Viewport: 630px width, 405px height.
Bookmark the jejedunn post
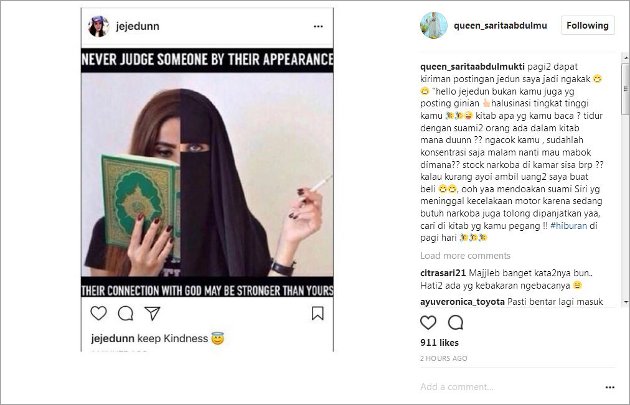coord(317,313)
